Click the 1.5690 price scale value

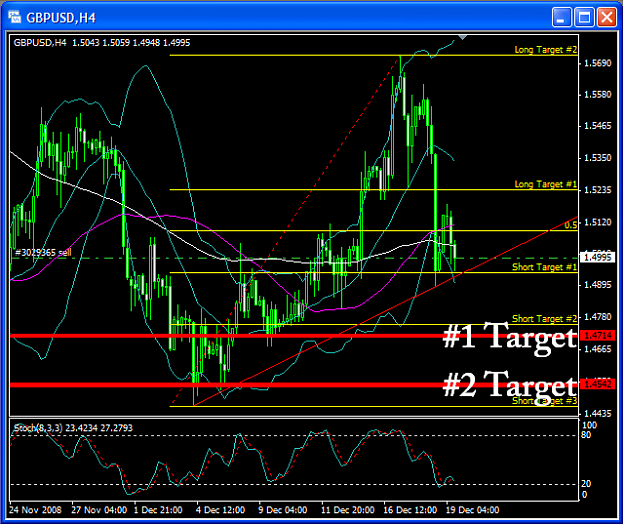click(597, 63)
